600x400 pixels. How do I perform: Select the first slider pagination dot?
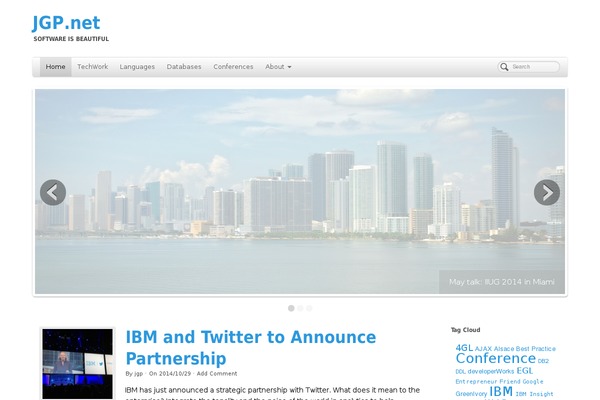click(x=291, y=308)
